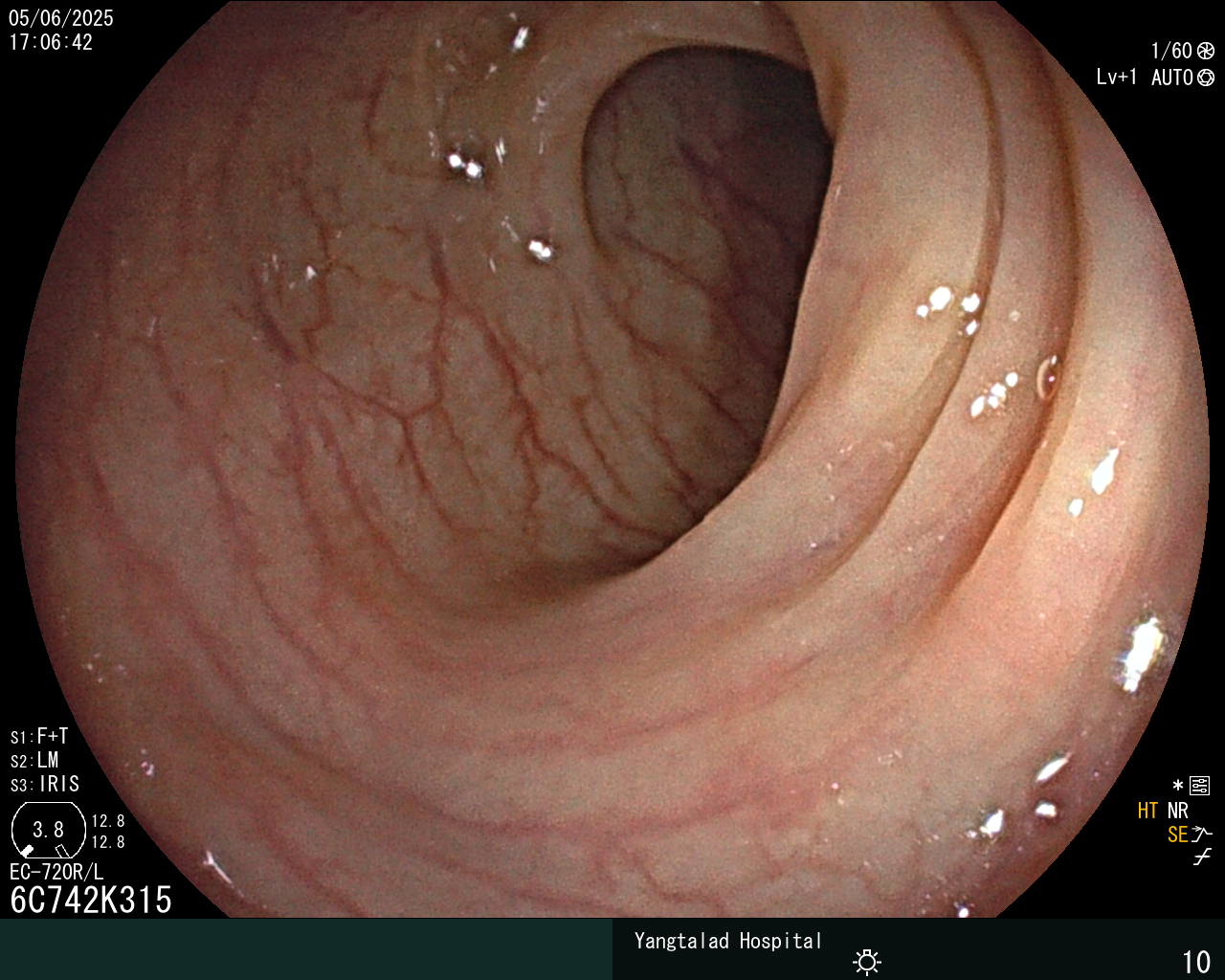Click the S3:IRIS switch assignment
This screenshot has width=1225, height=980.
(x=45, y=784)
